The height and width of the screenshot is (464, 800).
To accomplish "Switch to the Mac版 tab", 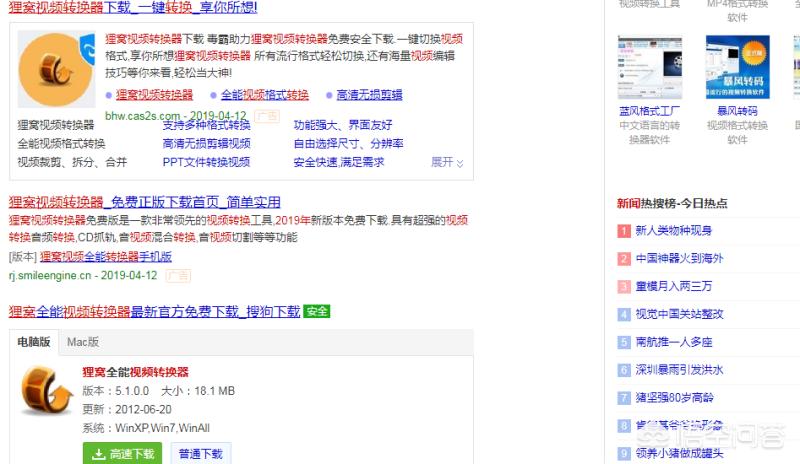I will [x=83, y=341].
